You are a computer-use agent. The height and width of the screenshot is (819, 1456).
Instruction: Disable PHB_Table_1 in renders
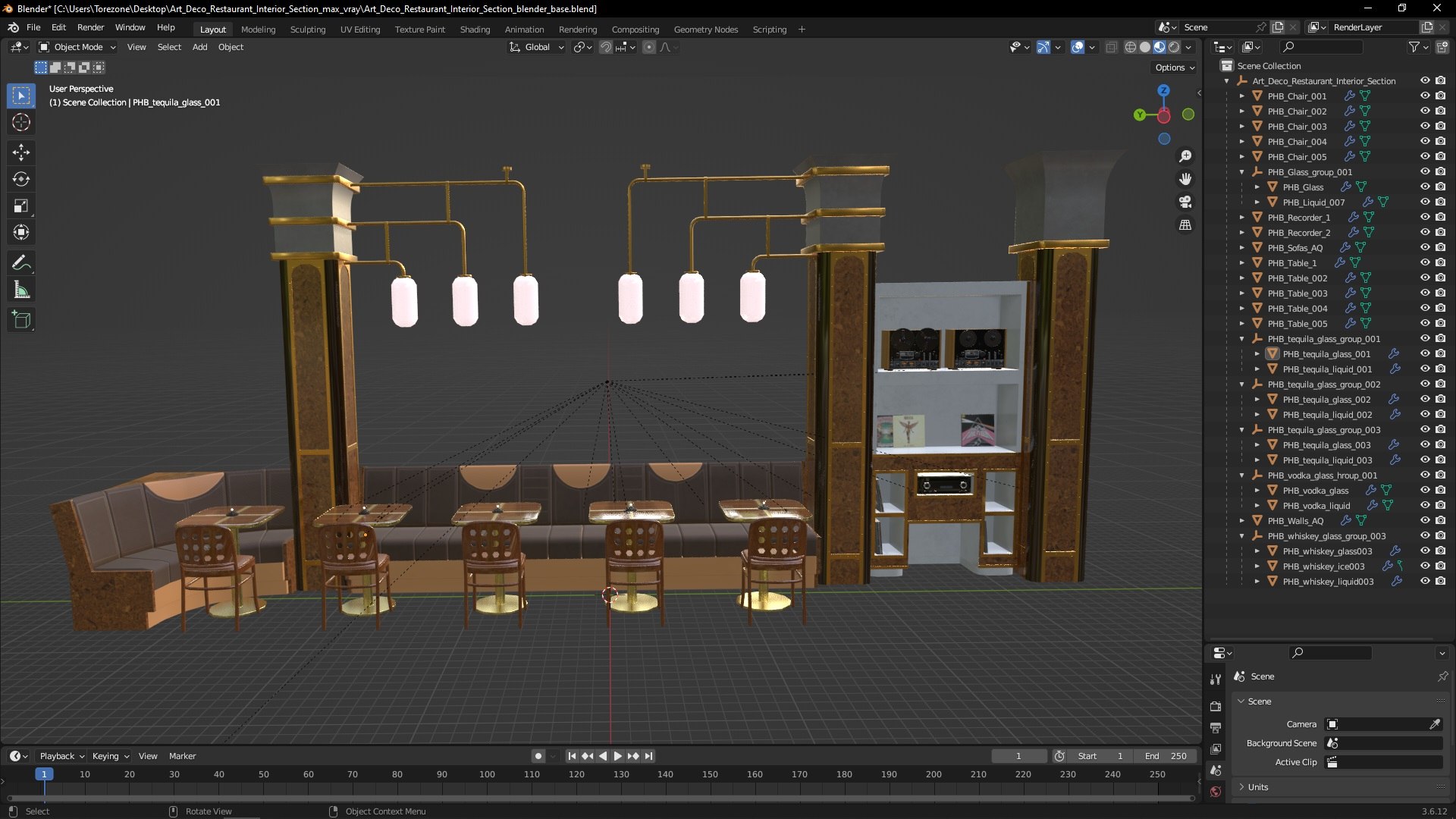1441,263
